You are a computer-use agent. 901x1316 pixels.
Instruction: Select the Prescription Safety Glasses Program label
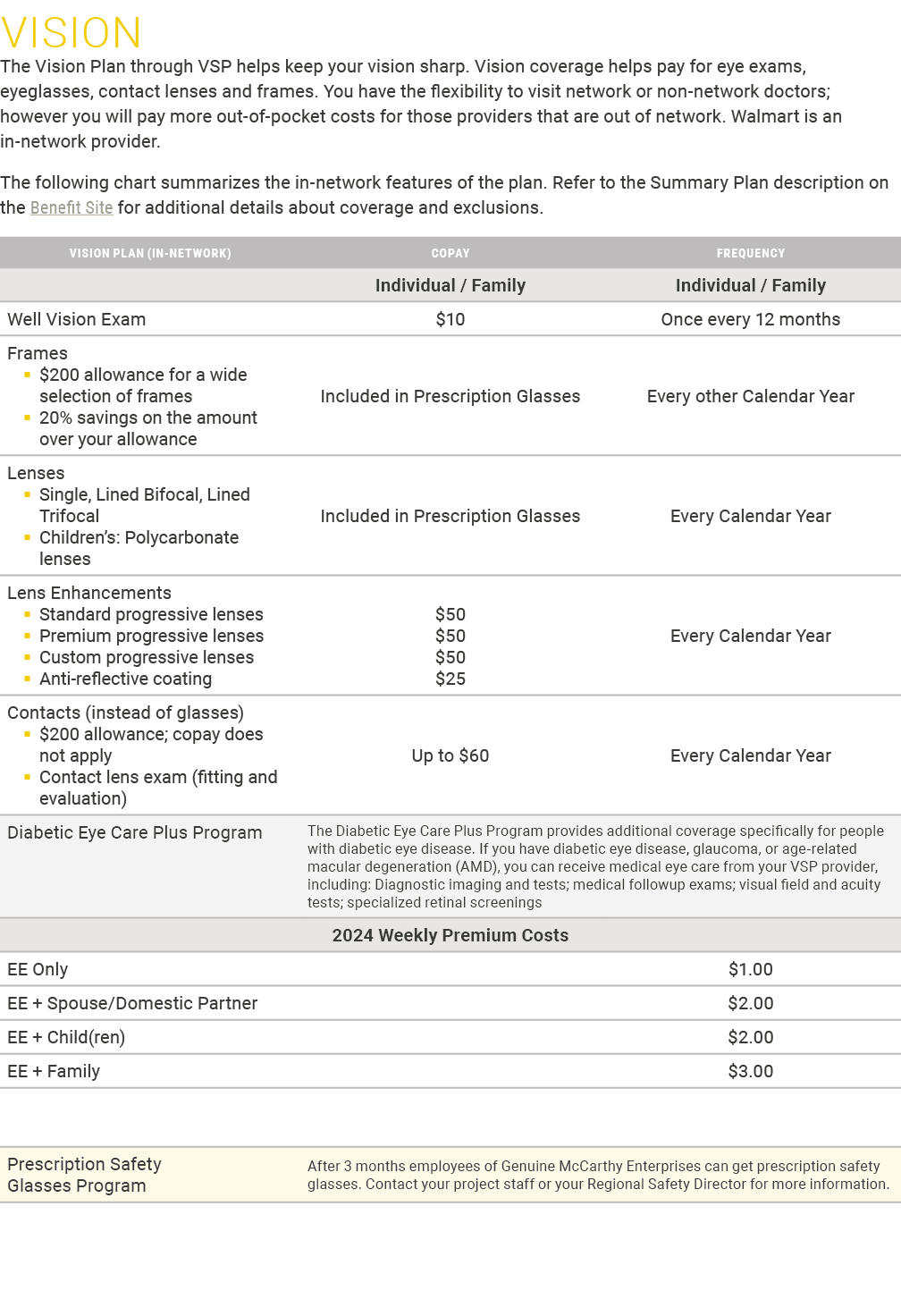point(84,1175)
